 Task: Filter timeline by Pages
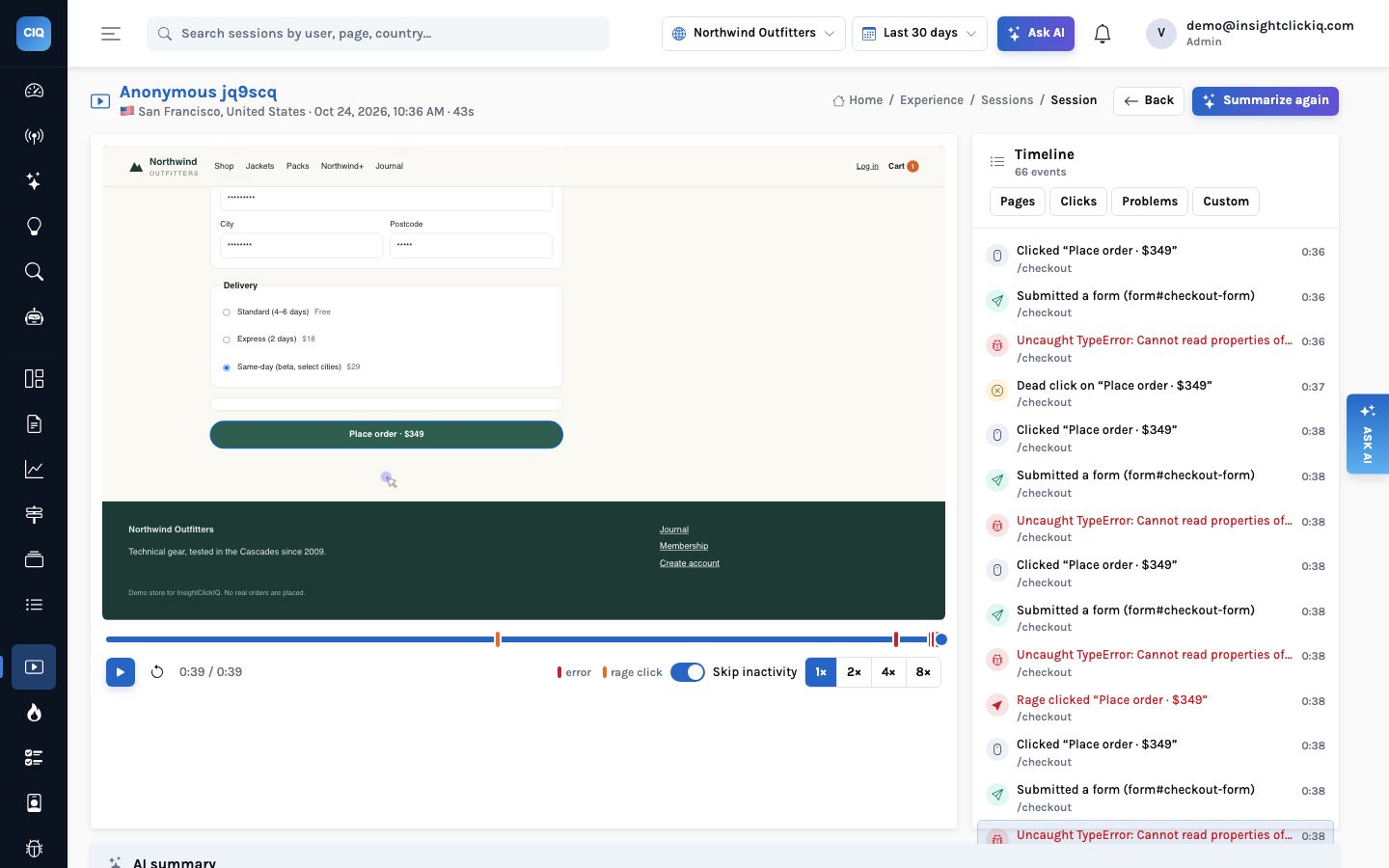point(1018,202)
